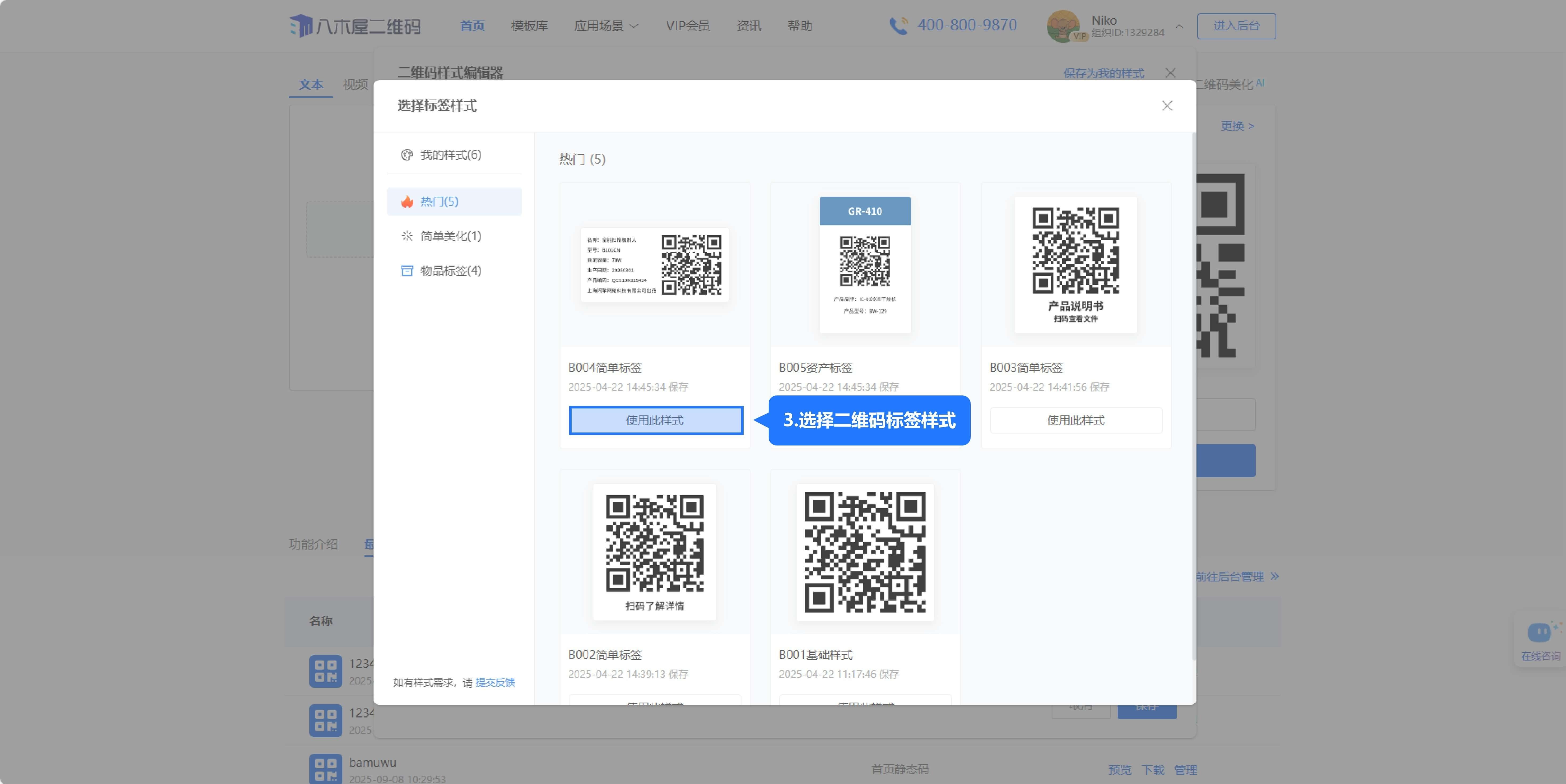Click the phone icon next to 400-800-9870
Viewport: 1566px width, 784px height.
898,26
